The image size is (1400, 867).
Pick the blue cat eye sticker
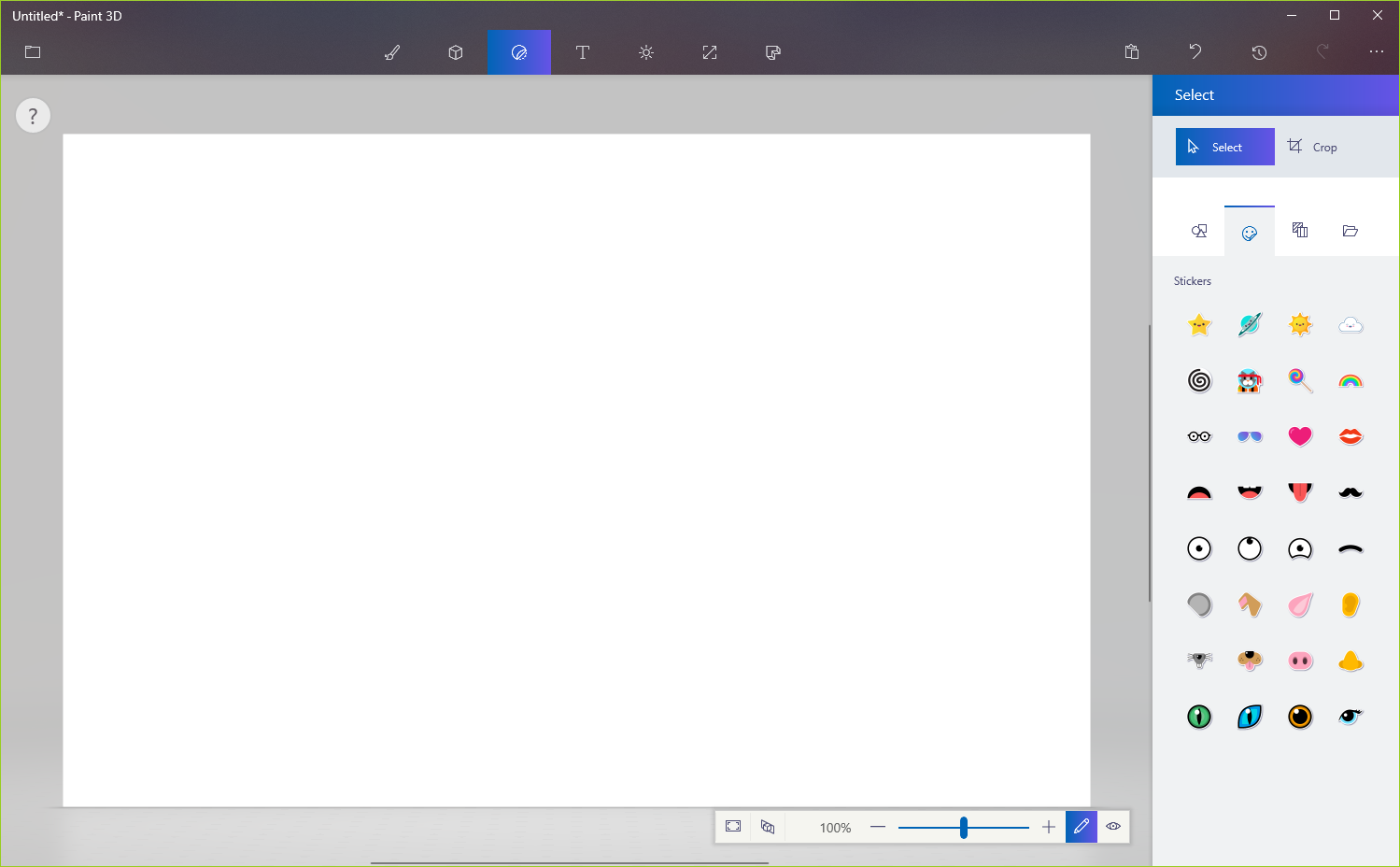pyautogui.click(x=1250, y=717)
